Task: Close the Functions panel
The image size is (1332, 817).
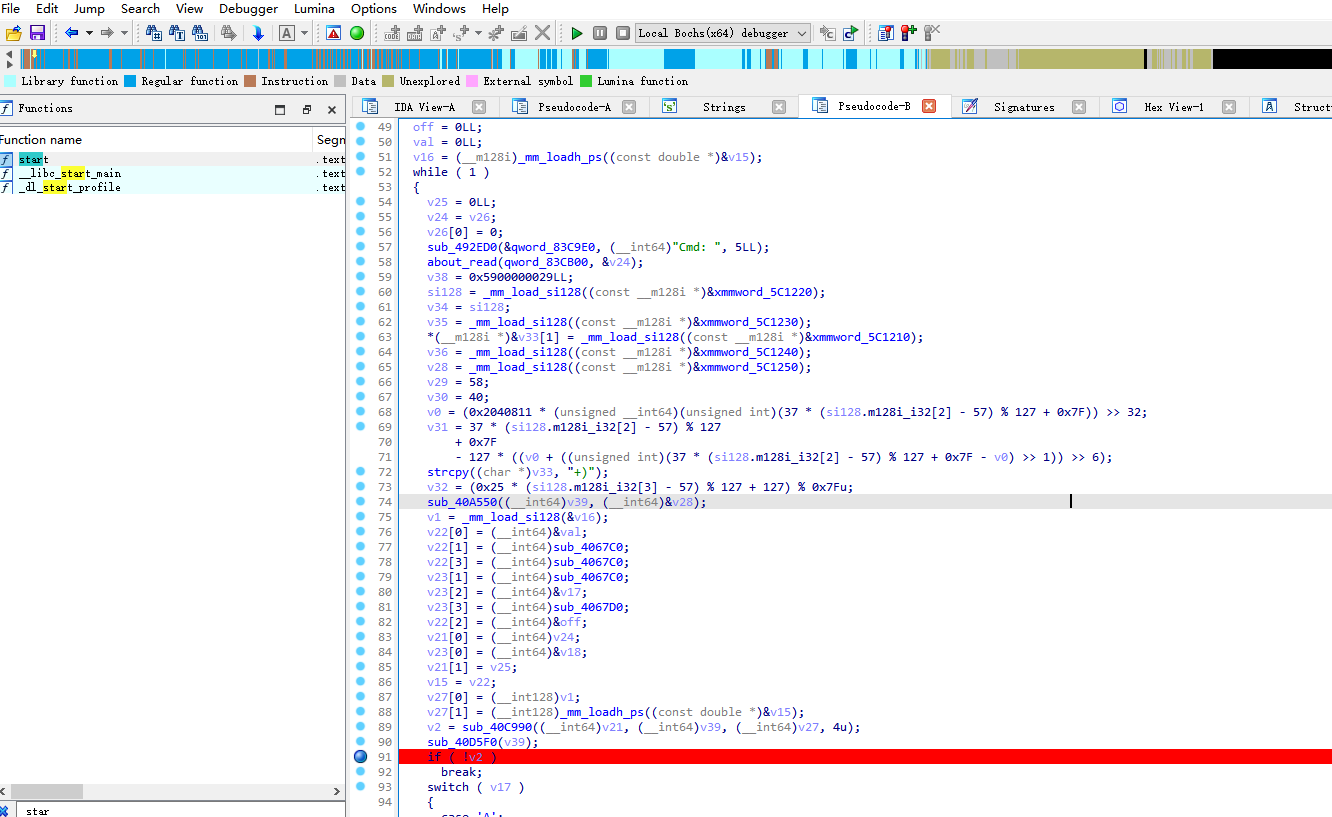Action: pyautogui.click(x=333, y=109)
